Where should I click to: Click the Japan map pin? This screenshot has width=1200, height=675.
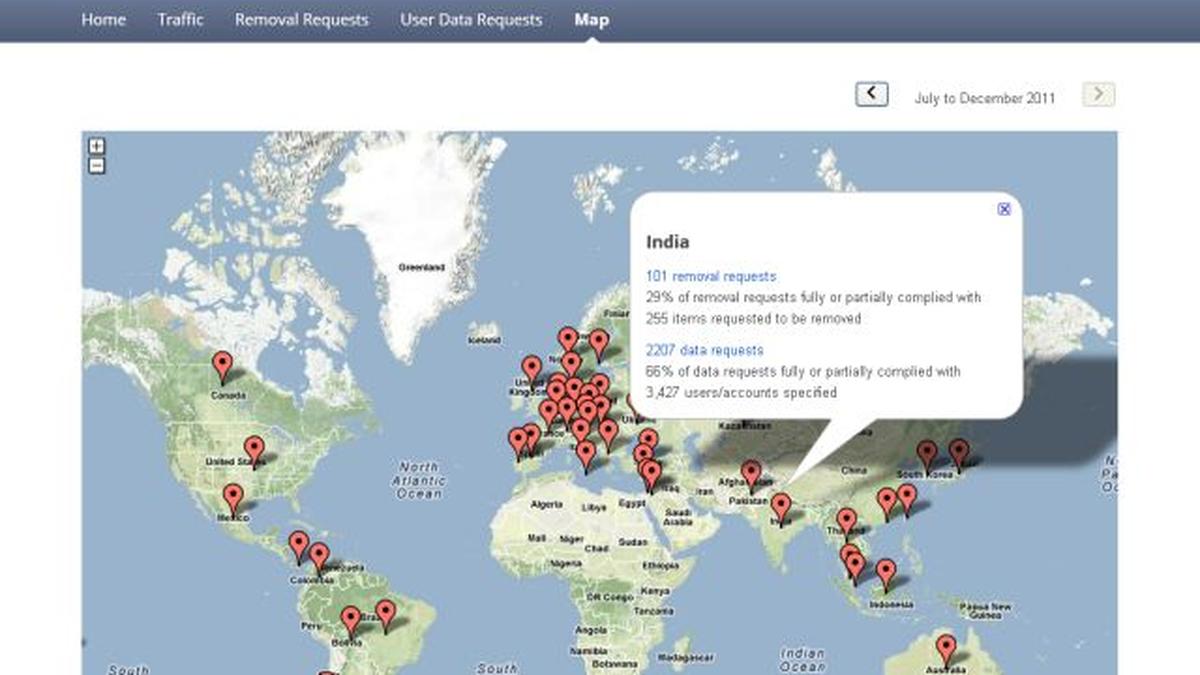click(959, 452)
